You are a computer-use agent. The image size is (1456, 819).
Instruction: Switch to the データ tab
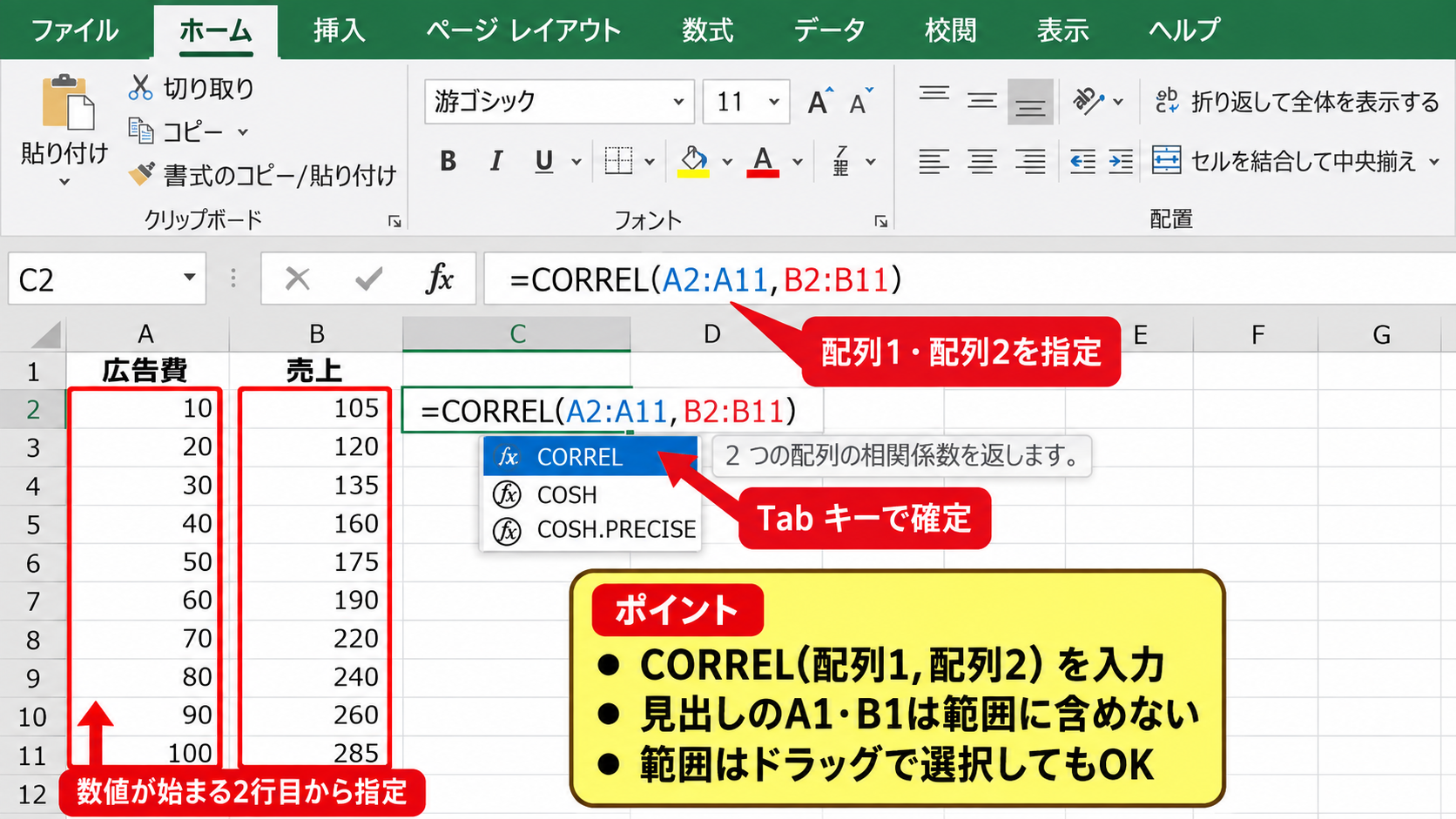point(830,30)
